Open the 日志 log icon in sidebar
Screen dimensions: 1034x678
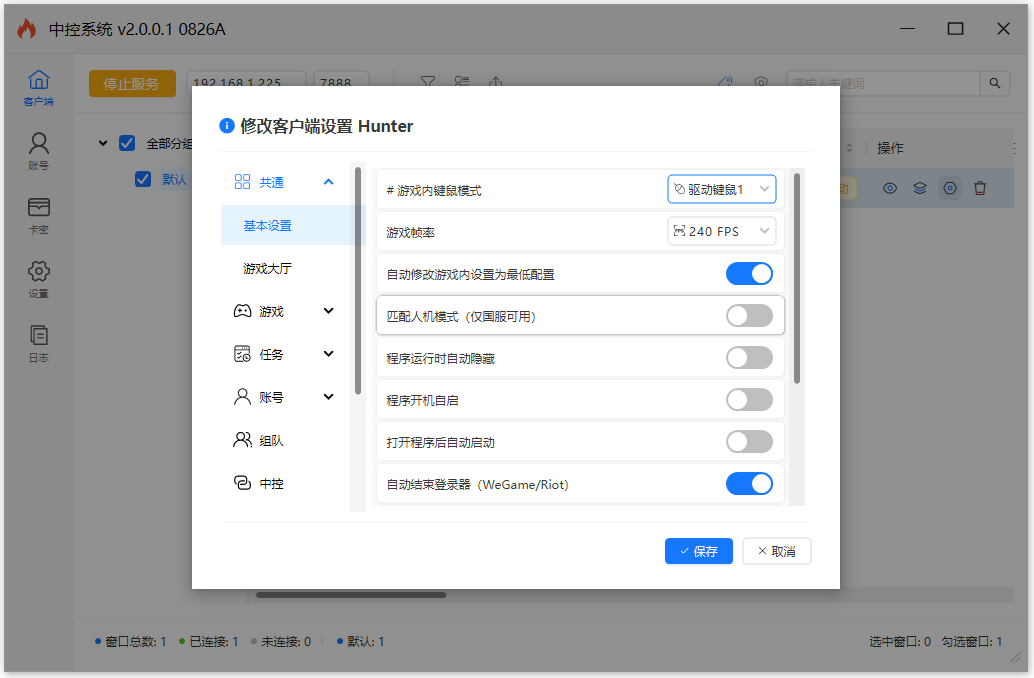pos(38,342)
